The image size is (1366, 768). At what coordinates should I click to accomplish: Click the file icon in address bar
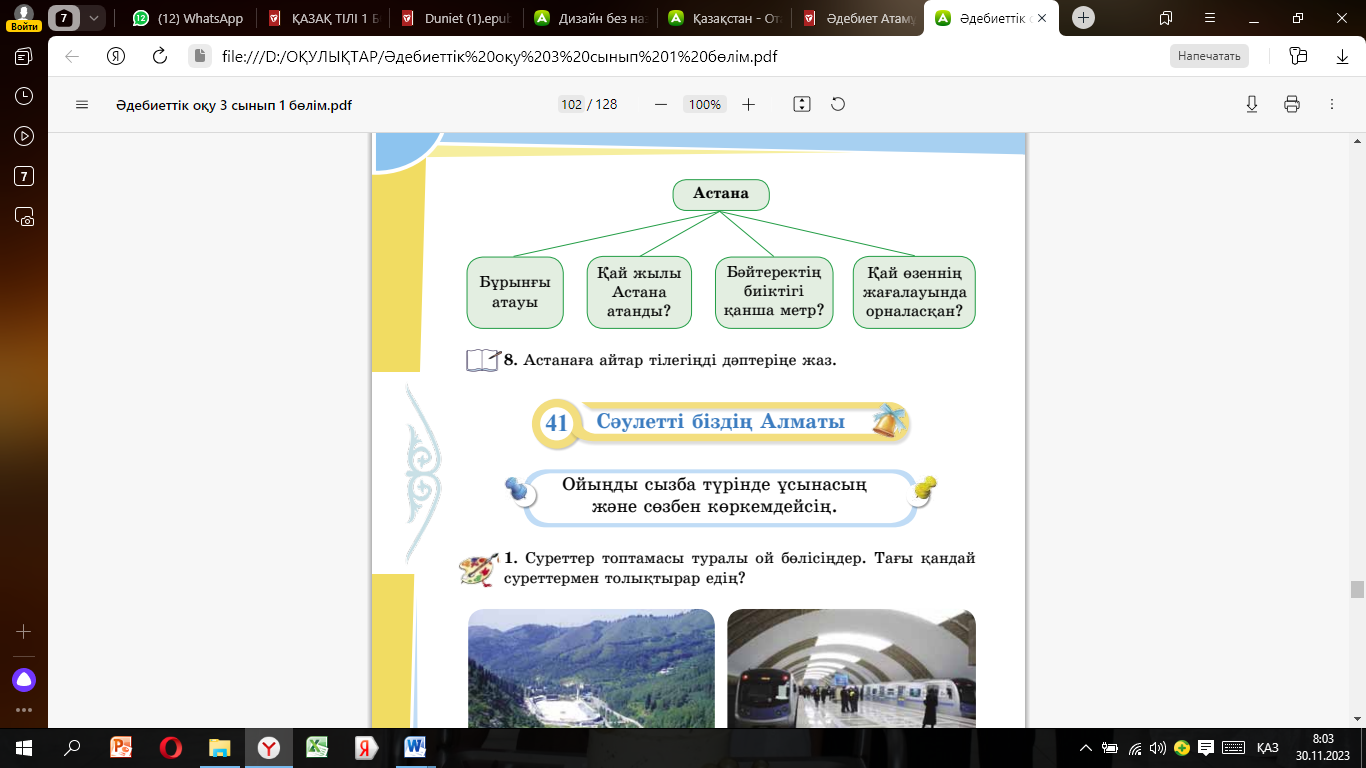[199, 56]
